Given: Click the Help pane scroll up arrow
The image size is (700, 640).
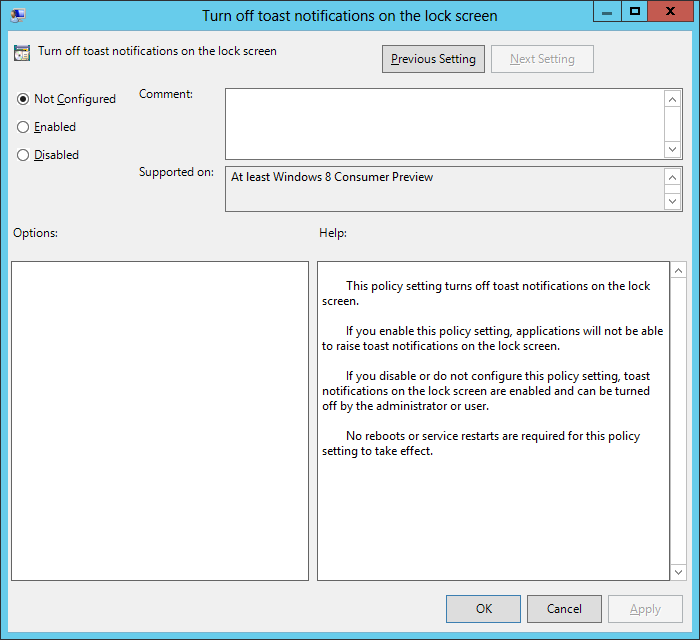Looking at the screenshot, I should tap(678, 271).
